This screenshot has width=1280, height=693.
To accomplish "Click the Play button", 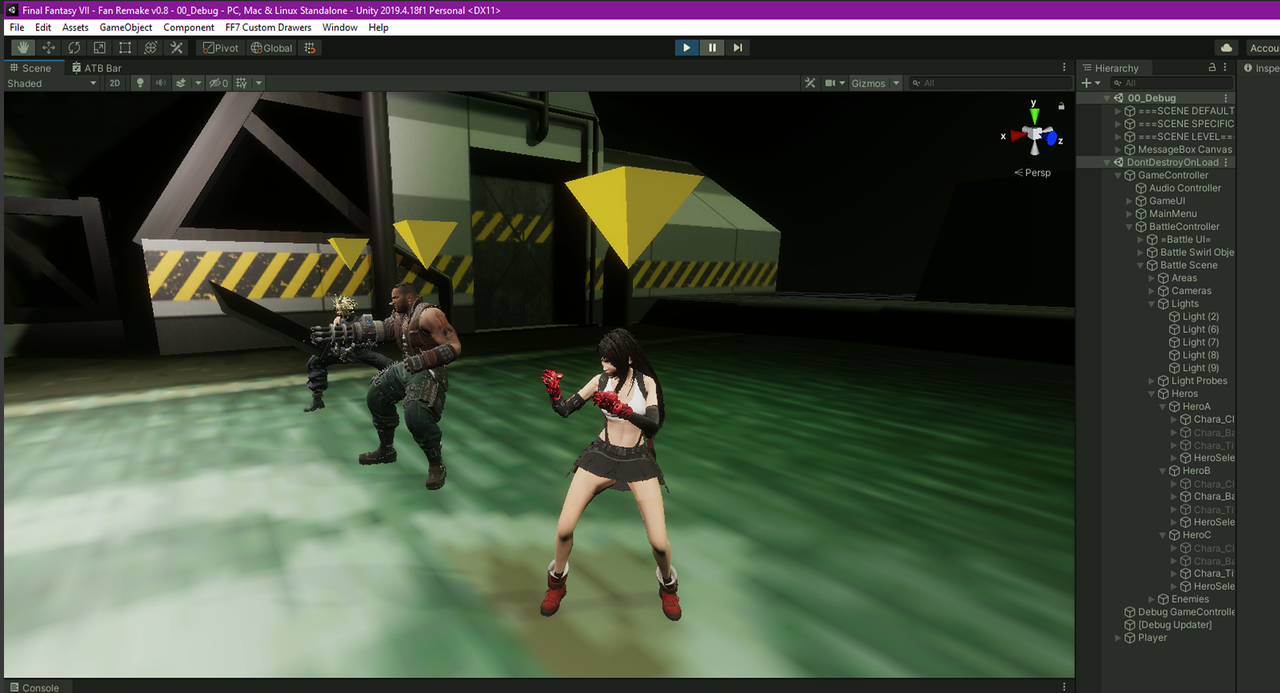I will coord(686,47).
